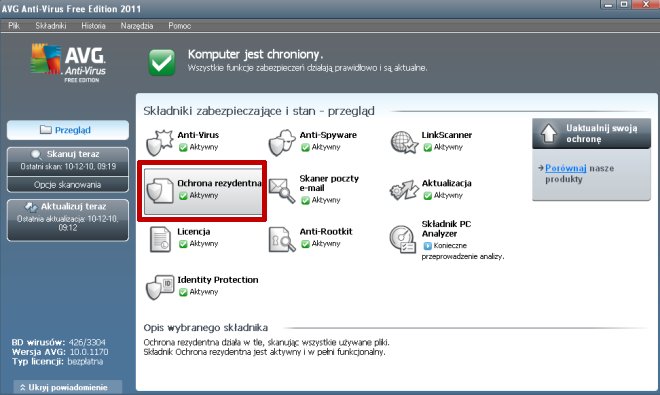Image resolution: width=660 pixels, height=395 pixels.
Task: Click the BD wirusów 426/3304 value
Action: tap(87, 342)
